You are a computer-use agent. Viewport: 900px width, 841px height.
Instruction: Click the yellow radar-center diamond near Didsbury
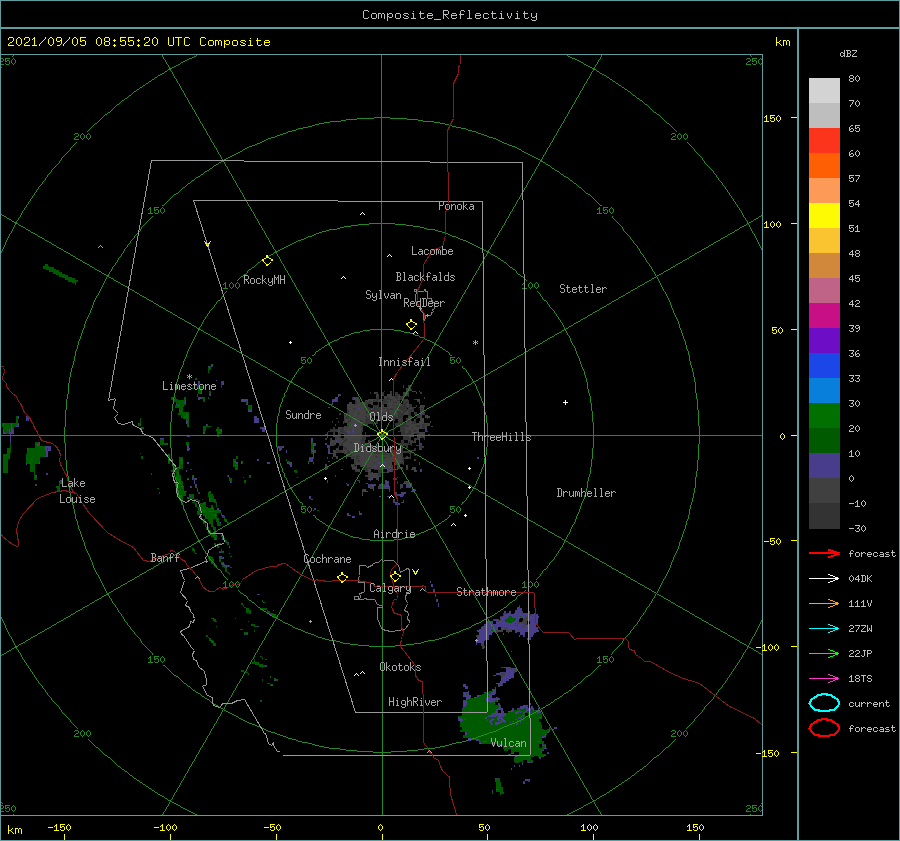[382, 435]
